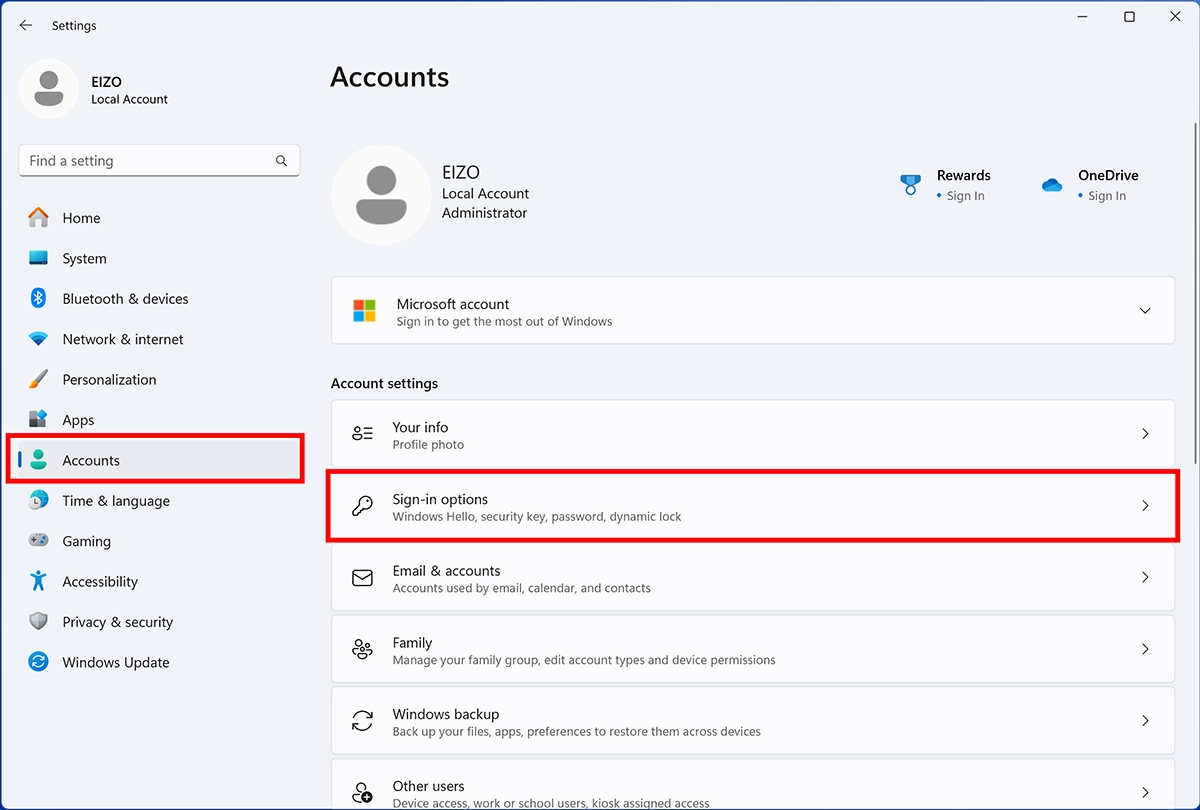1200x810 pixels.
Task: Open Windows backup via its chevron
Action: point(1145,721)
